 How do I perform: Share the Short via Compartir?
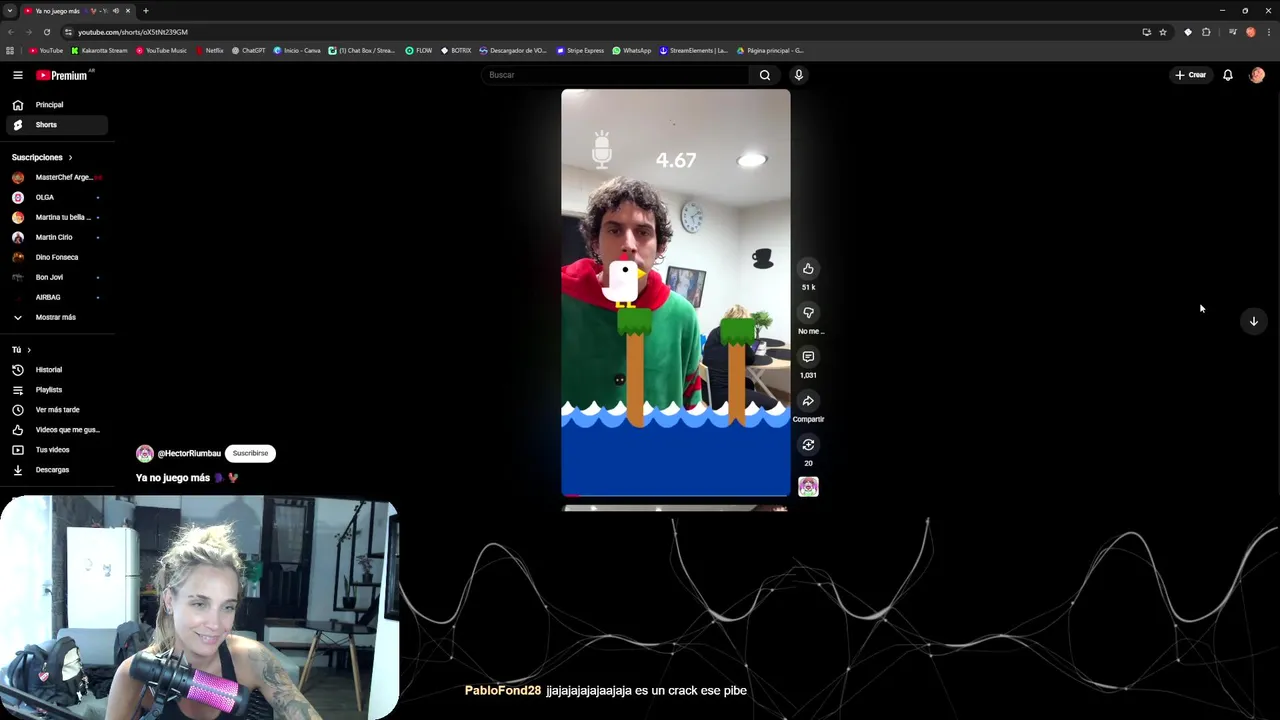808,401
